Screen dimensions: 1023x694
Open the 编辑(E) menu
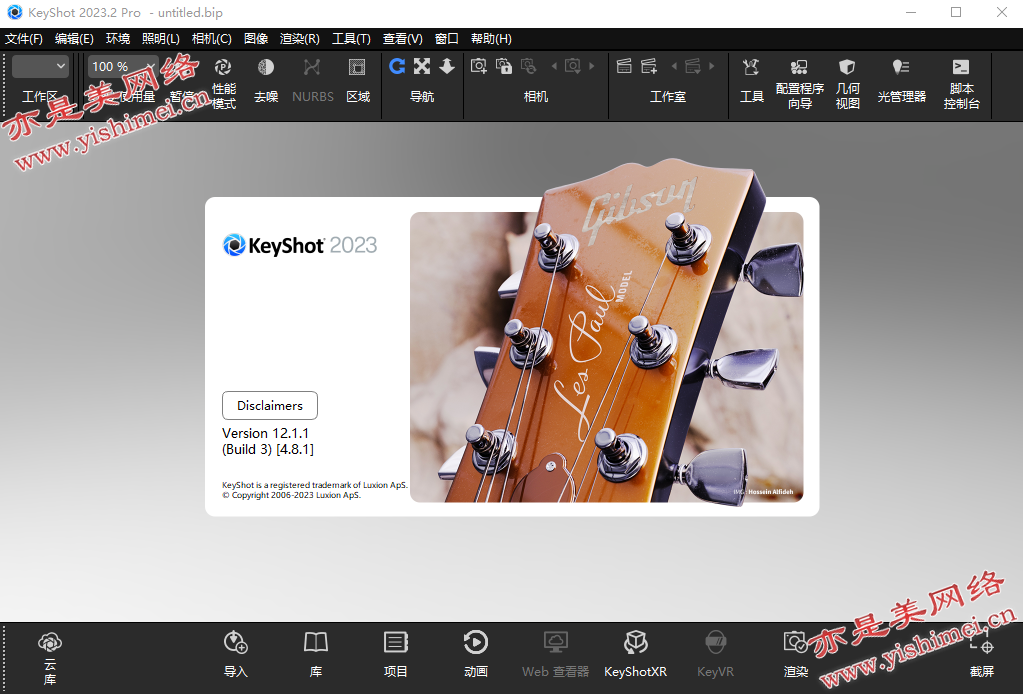pos(74,38)
